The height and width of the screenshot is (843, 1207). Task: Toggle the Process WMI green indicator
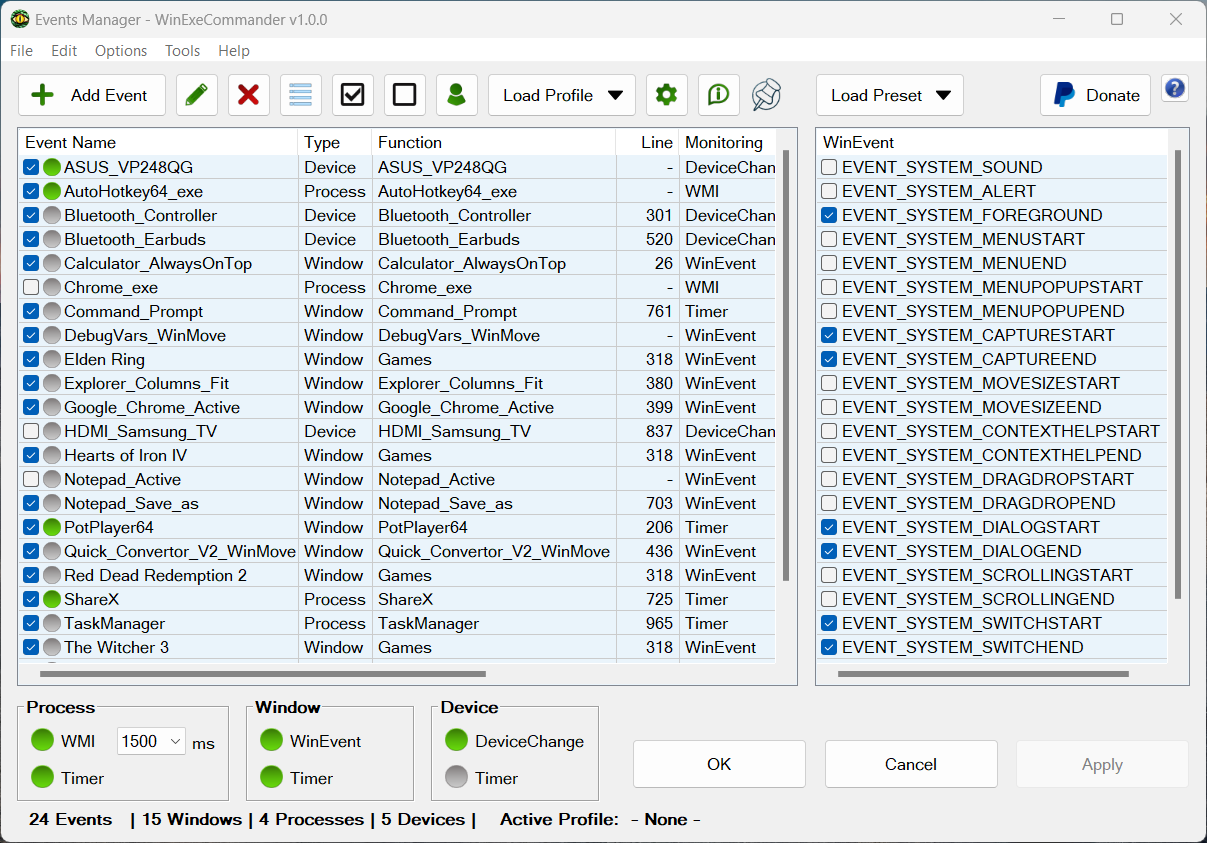[42, 741]
